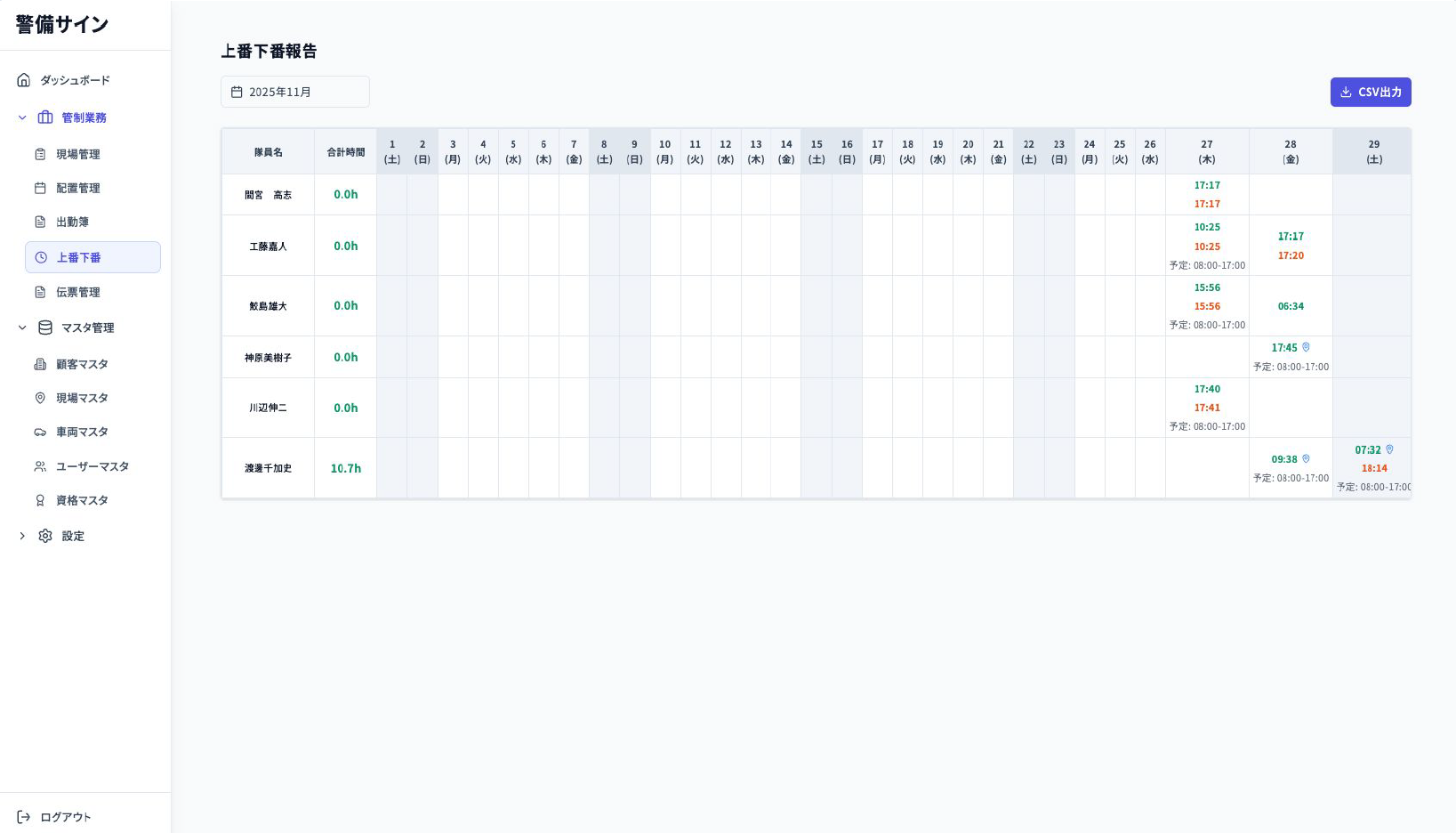The height and width of the screenshot is (833, 1456).
Task: Open the 2025年11月 month picker
Action: 294,92
